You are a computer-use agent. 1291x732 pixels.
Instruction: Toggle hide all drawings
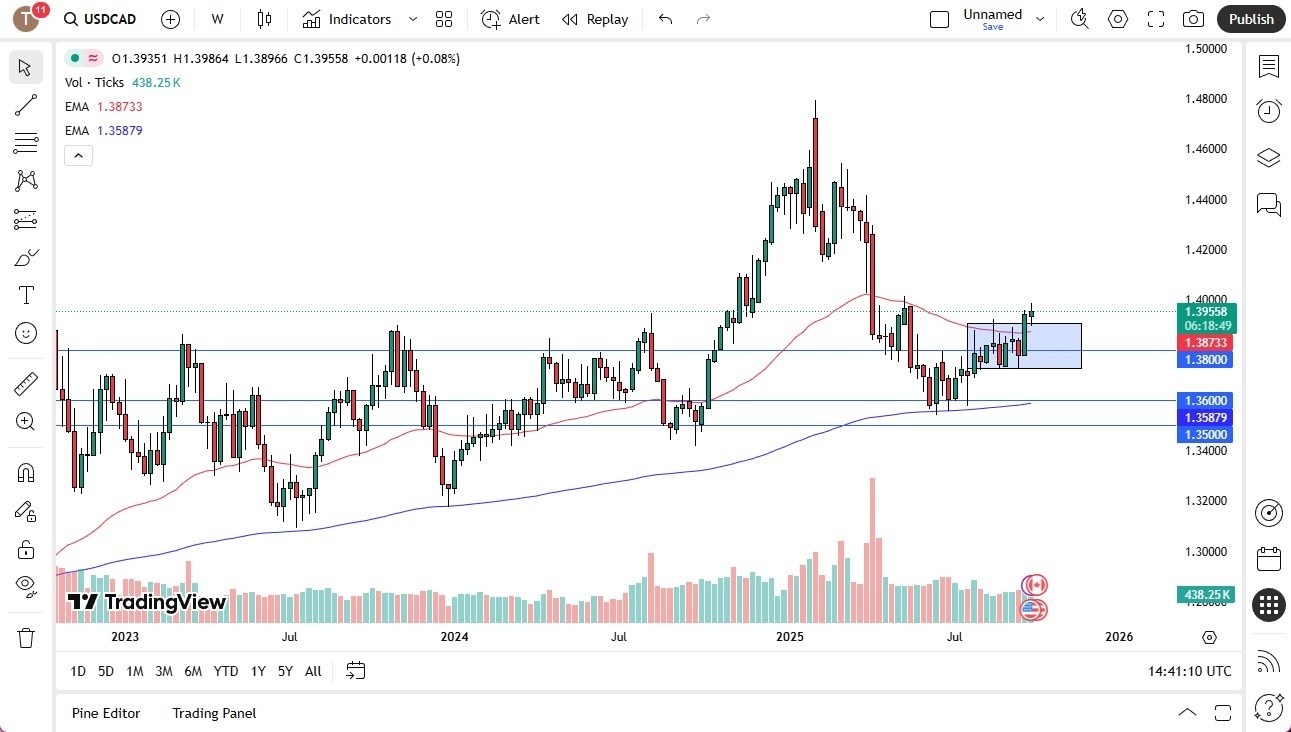click(x=25, y=585)
